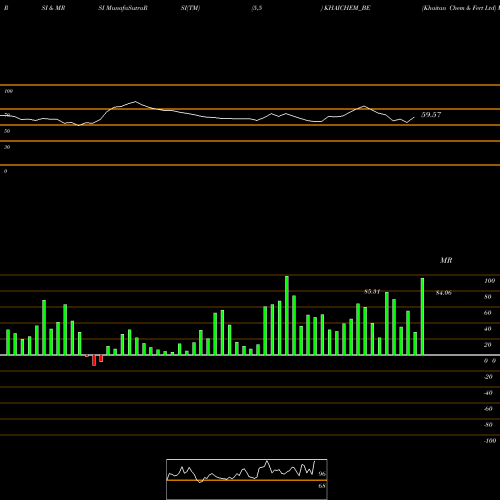This screenshot has width=500, height=500.
Task: Click the current RSI value 59.57
Action: [x=431, y=115]
